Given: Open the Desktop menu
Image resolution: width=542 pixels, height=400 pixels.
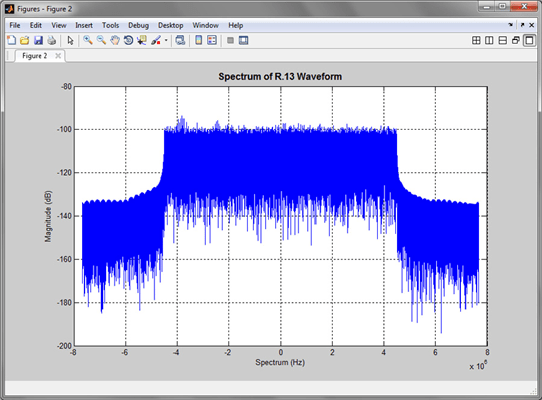Looking at the screenshot, I should pyautogui.click(x=170, y=25).
